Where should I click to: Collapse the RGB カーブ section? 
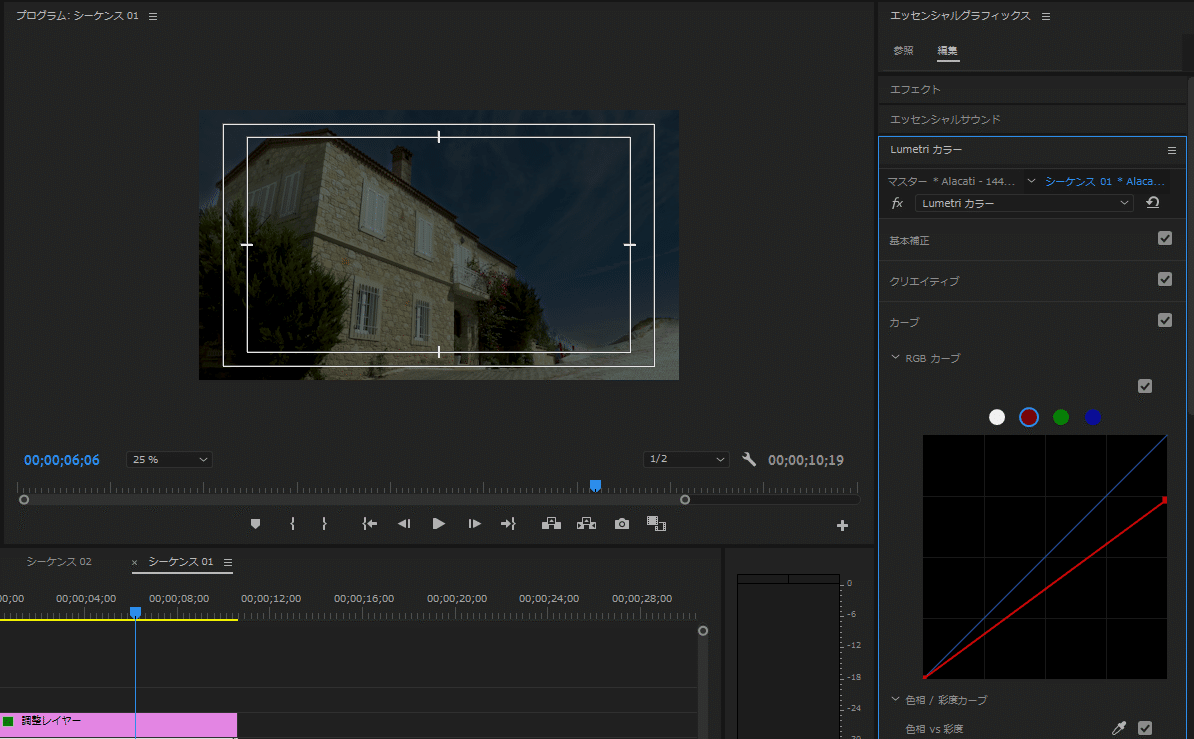click(896, 357)
